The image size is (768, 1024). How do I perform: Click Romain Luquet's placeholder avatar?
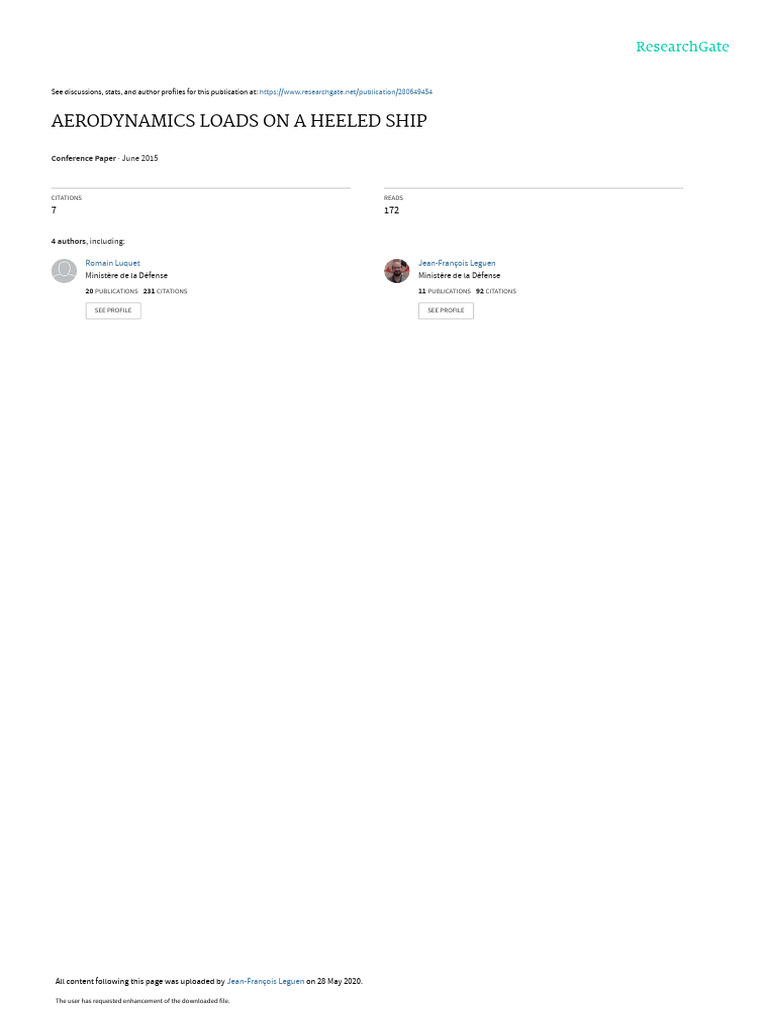click(64, 271)
